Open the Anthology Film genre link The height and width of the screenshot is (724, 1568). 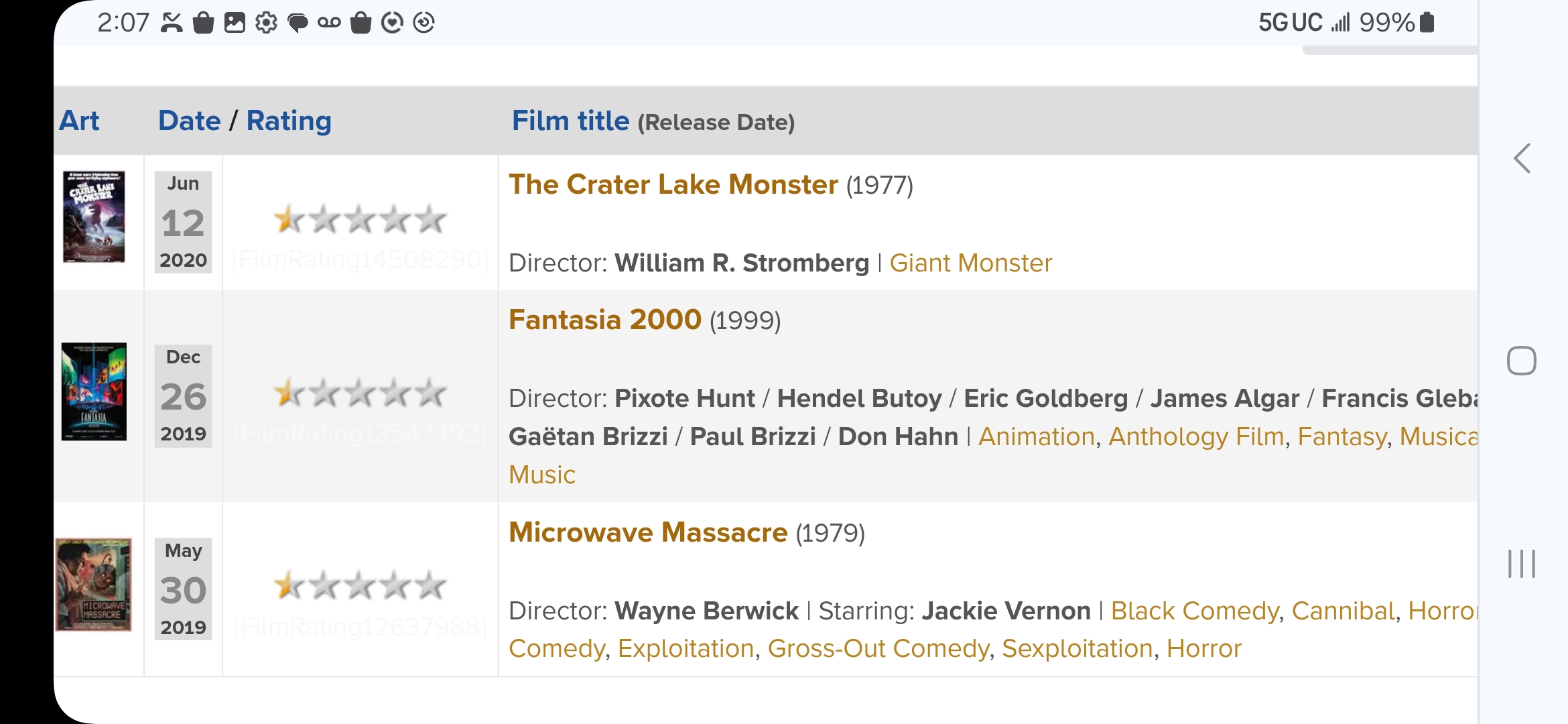point(1196,436)
